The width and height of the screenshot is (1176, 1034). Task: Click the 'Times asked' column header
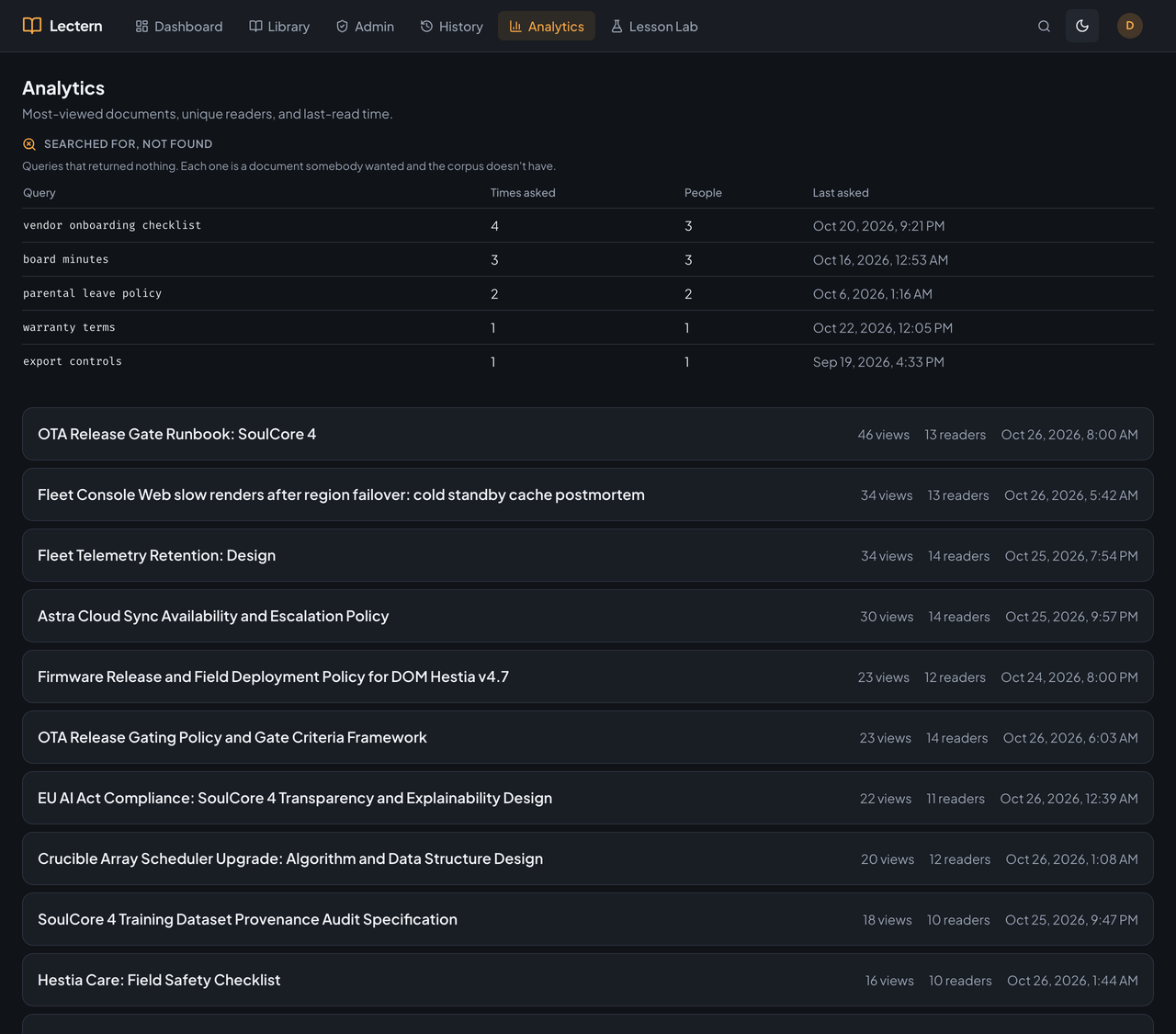pyautogui.click(x=523, y=193)
